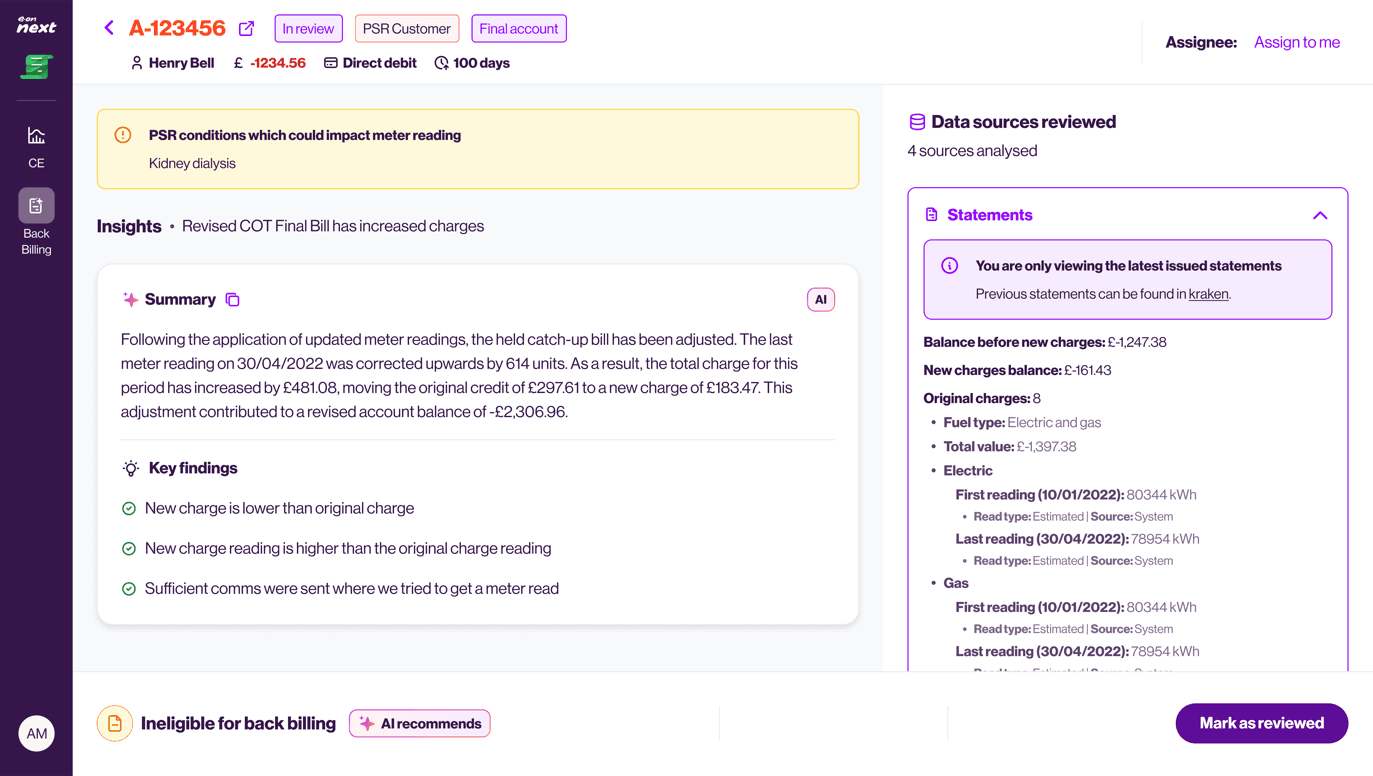Click 'New charge is lower than original charge'
This screenshot has width=1373, height=776.
(x=279, y=508)
